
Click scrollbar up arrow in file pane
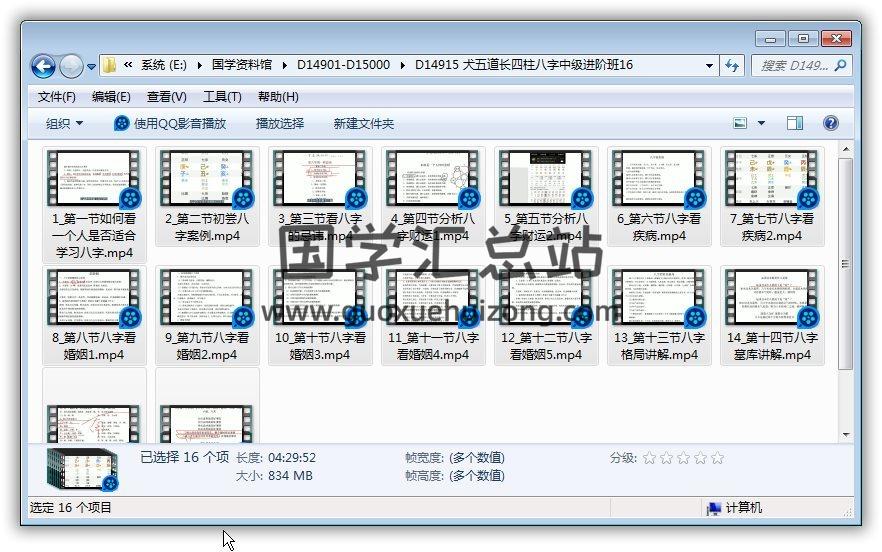(x=845, y=150)
